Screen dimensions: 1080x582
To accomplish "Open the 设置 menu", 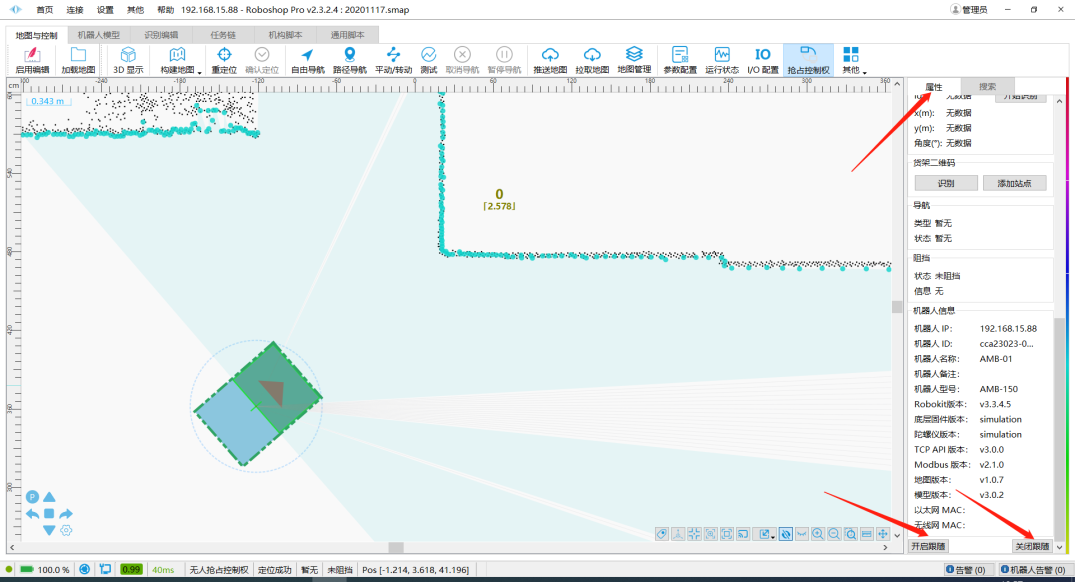I will (x=105, y=9).
